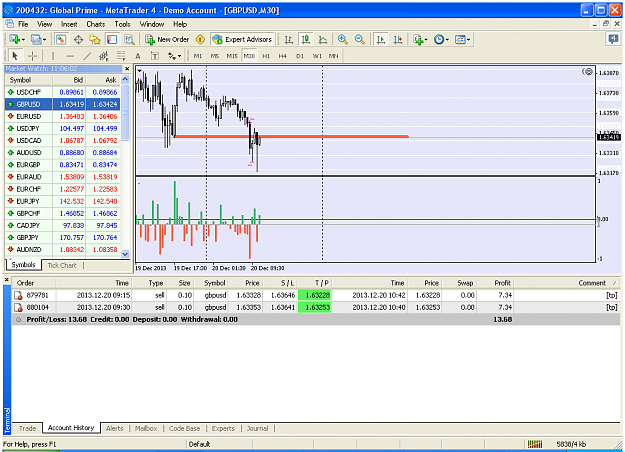625x452 pixels.
Task: Switch chart to W1 timeframe
Action: 317,56
